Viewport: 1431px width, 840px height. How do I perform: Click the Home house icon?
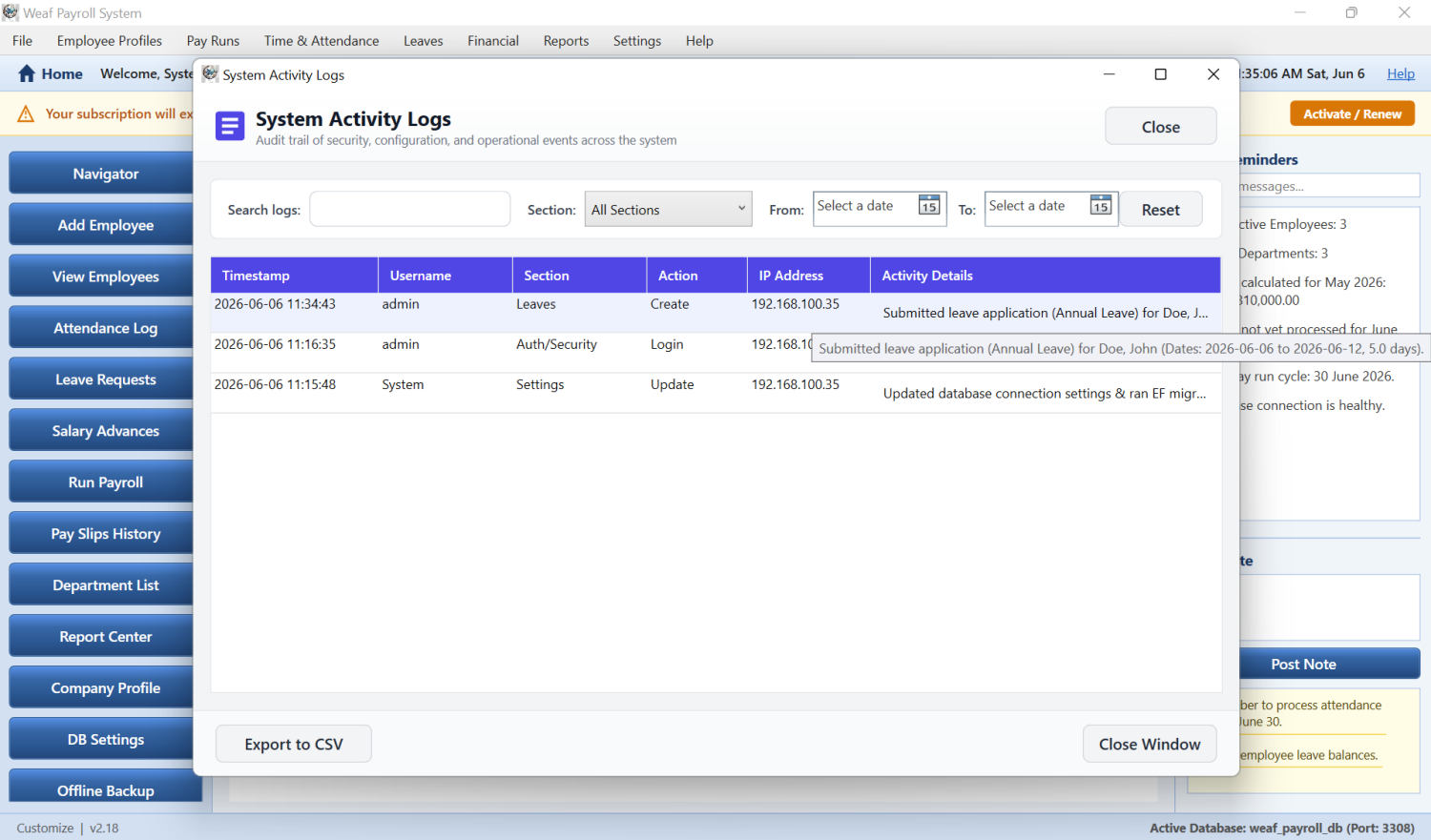click(x=27, y=73)
